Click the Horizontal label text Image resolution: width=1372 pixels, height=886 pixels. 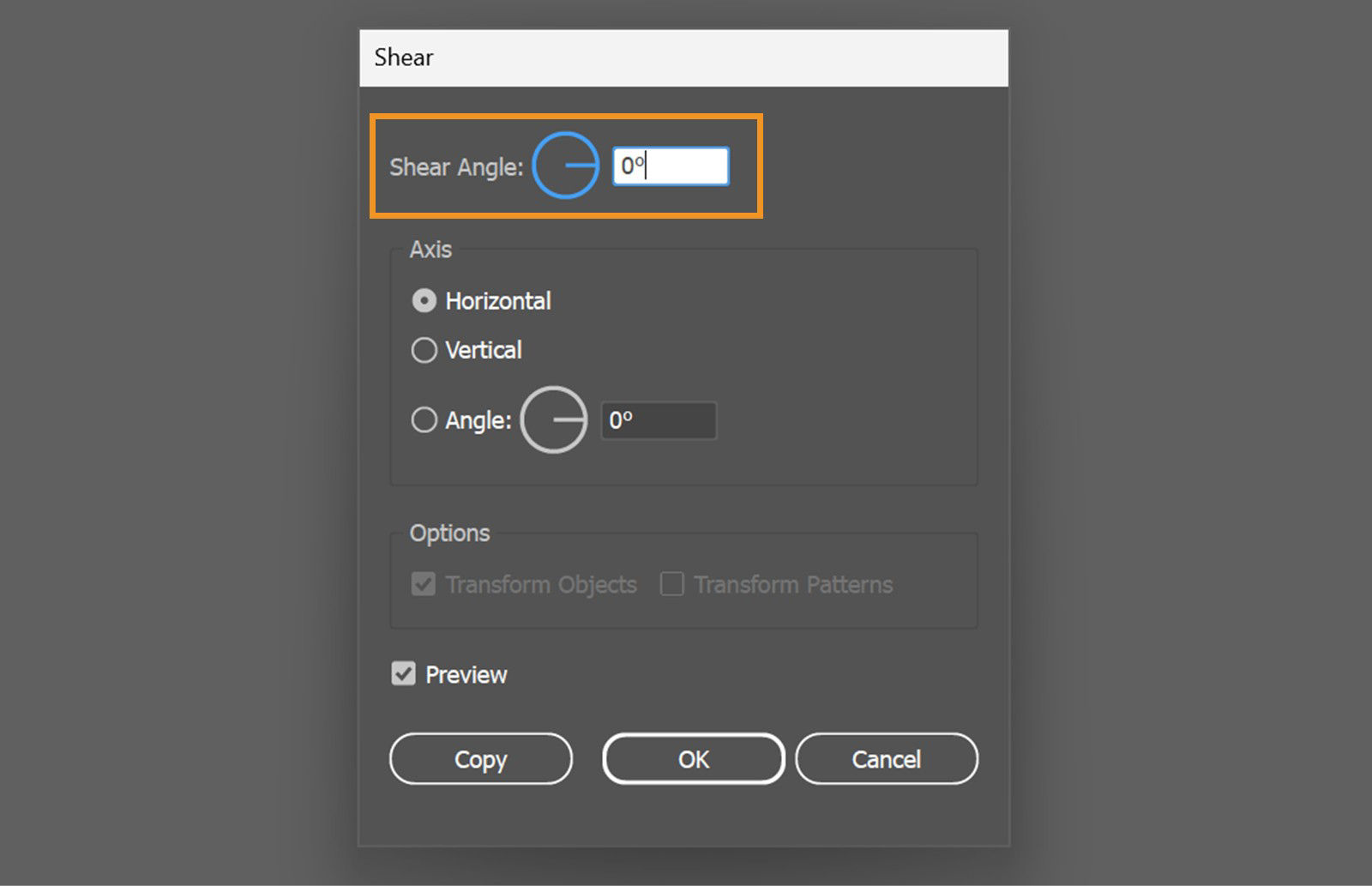(x=497, y=300)
